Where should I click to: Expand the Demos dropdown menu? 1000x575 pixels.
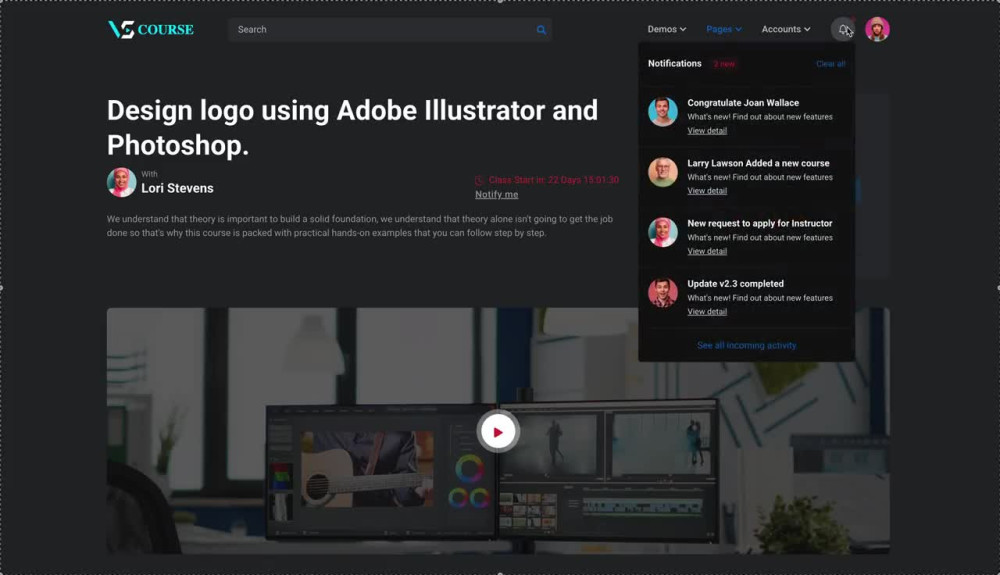666,29
